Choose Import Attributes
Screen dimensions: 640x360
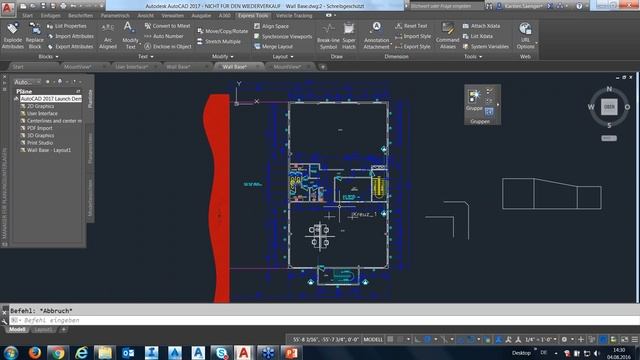(70, 36)
